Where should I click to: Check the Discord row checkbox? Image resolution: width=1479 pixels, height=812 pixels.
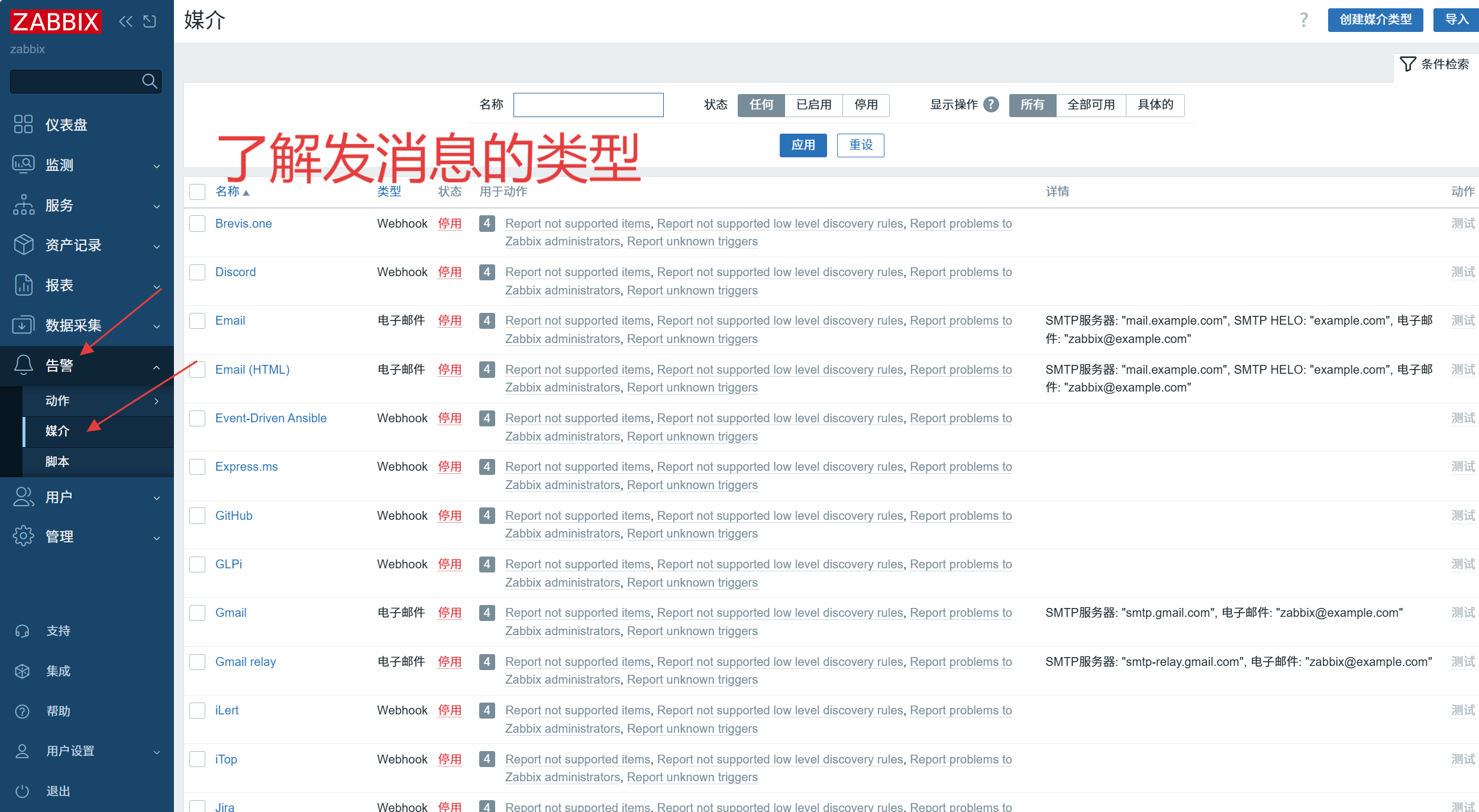[197, 272]
